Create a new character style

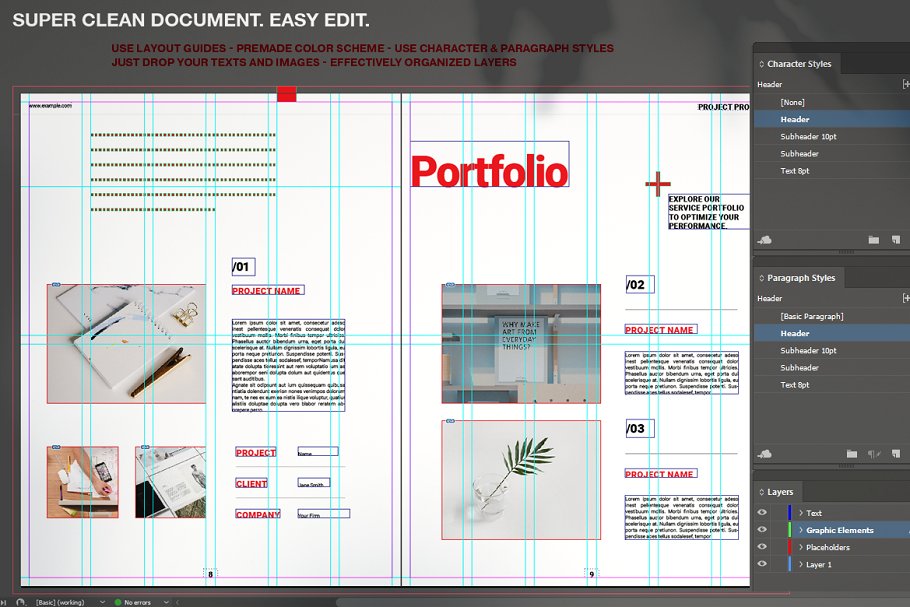pos(895,240)
